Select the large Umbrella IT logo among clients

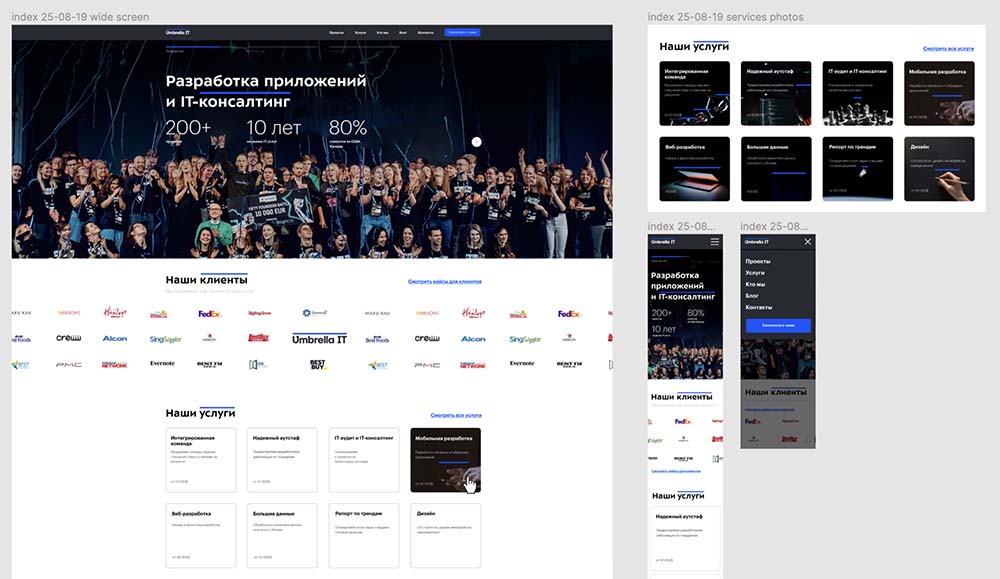tap(319, 339)
